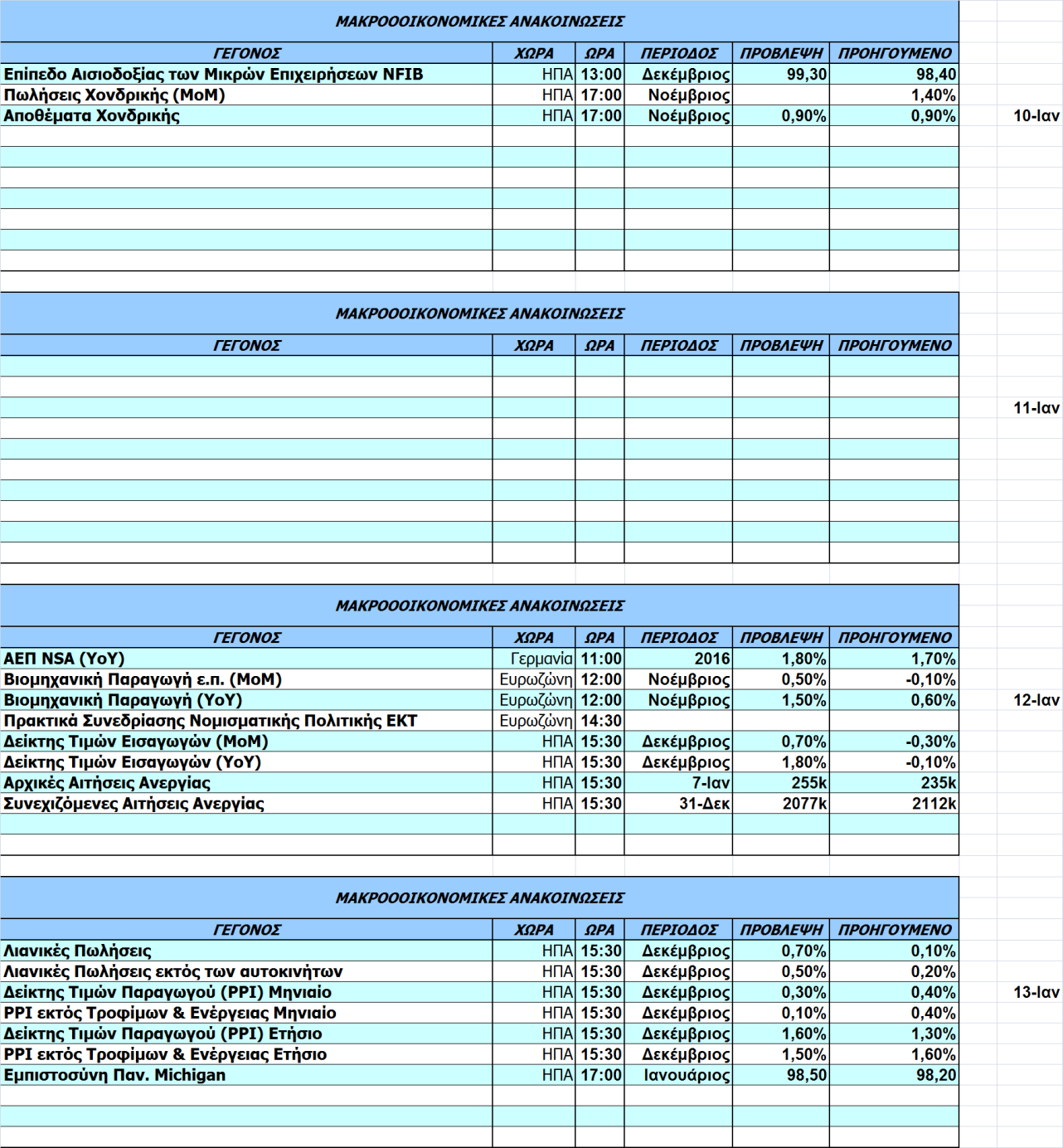Click the 31-Δεκ period cell
Viewport: 1063px width, 1148px height.
pyautogui.click(x=678, y=804)
